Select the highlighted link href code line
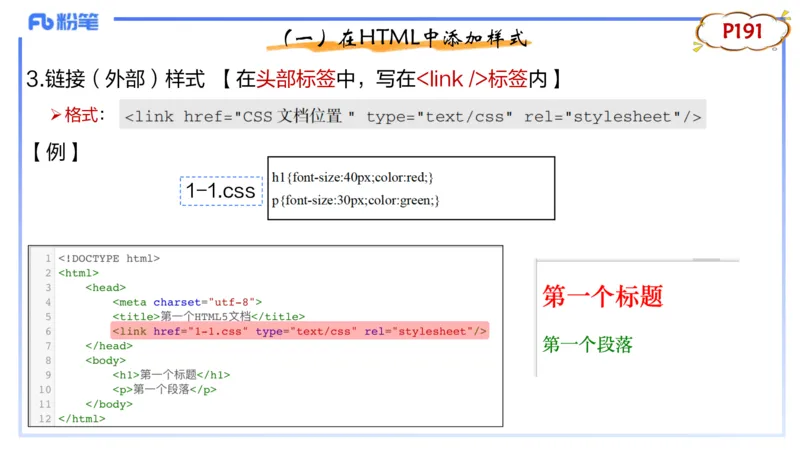This screenshot has width=800, height=450. pos(299,331)
